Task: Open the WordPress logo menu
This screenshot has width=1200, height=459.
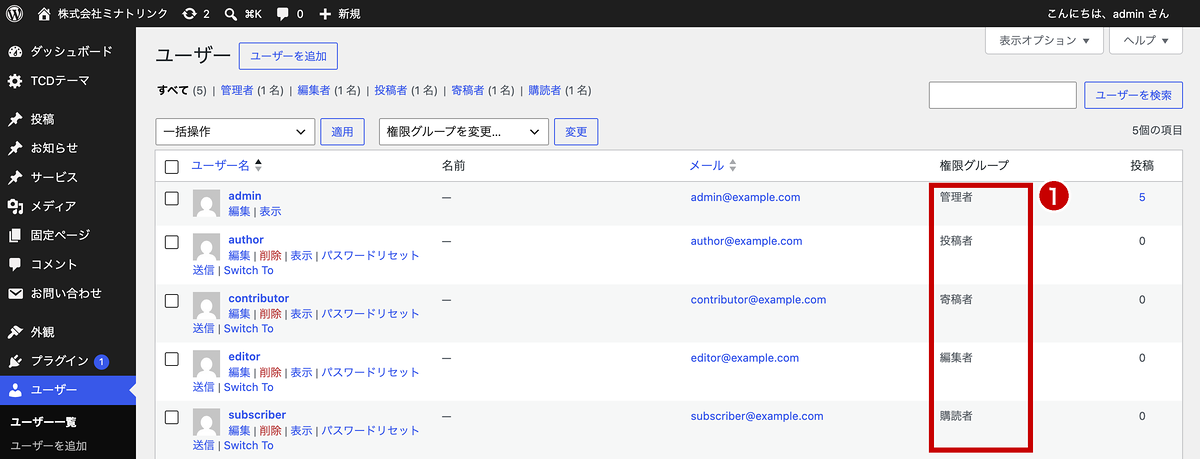Action: 15,14
